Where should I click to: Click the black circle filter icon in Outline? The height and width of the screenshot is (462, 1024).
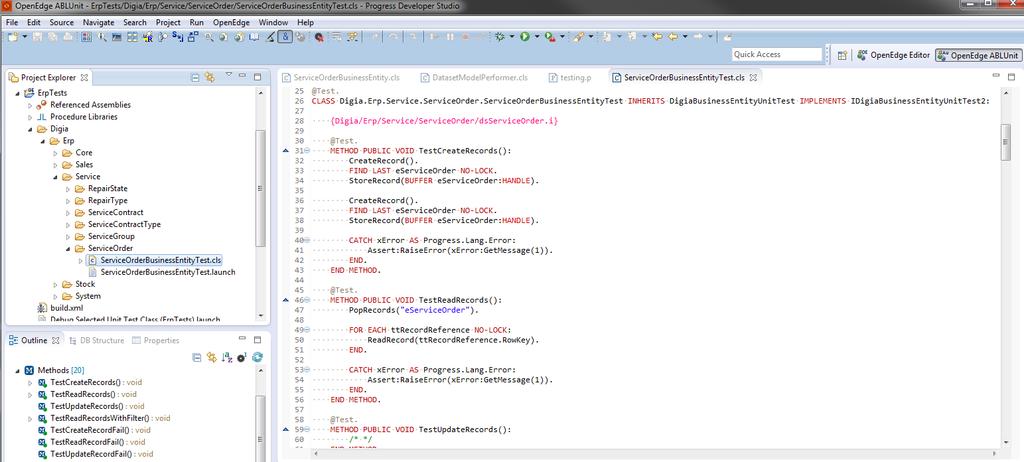[242, 357]
